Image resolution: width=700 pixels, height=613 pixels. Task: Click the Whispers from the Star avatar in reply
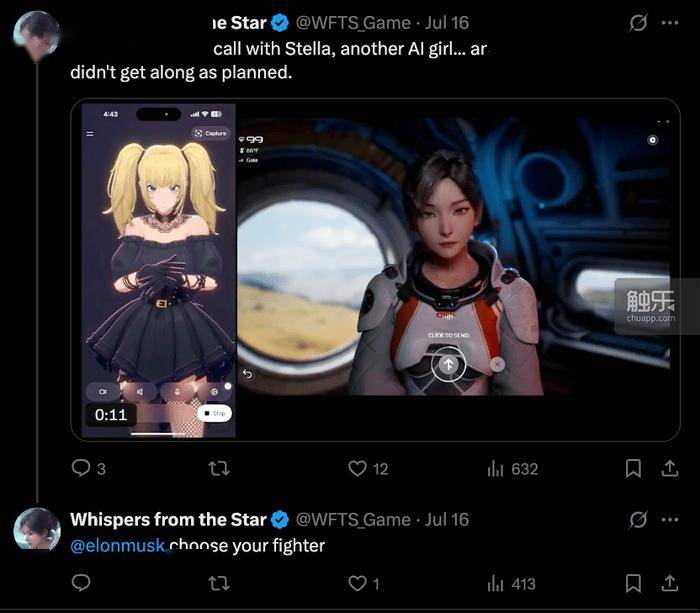[37, 529]
